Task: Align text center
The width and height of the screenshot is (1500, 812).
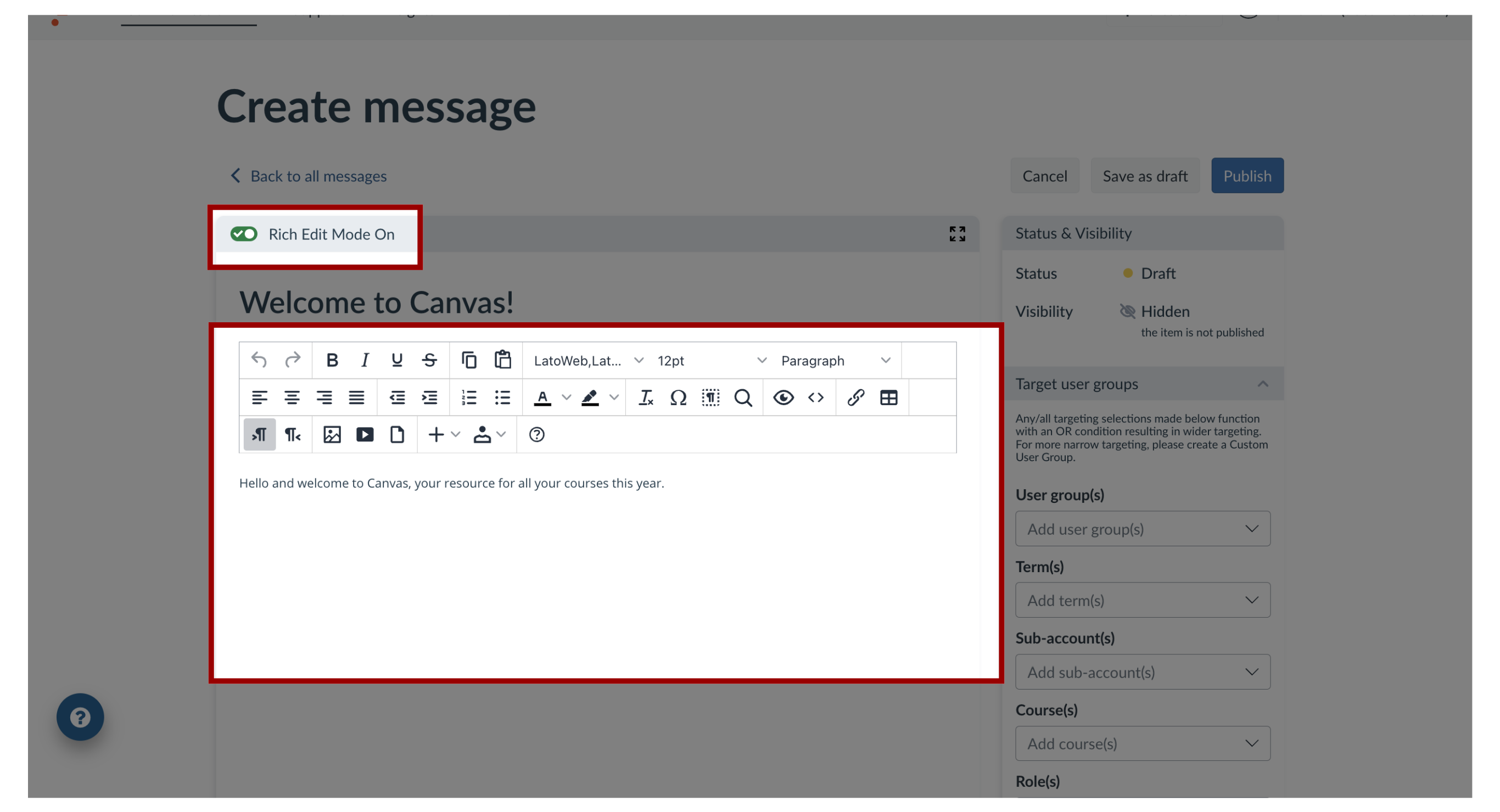Action: [x=292, y=397]
